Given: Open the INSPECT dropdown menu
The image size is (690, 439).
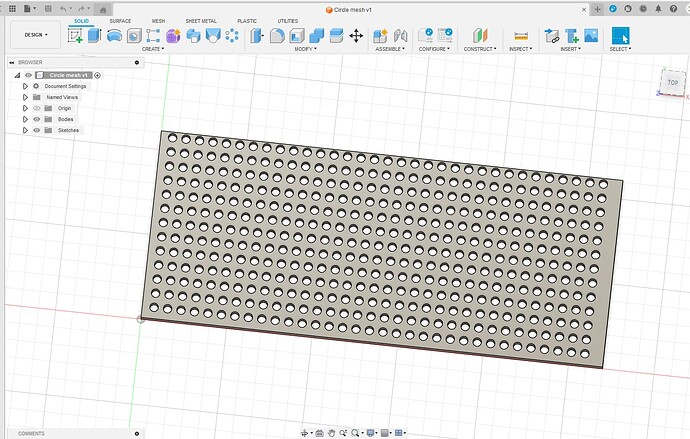Looking at the screenshot, I should point(521,49).
